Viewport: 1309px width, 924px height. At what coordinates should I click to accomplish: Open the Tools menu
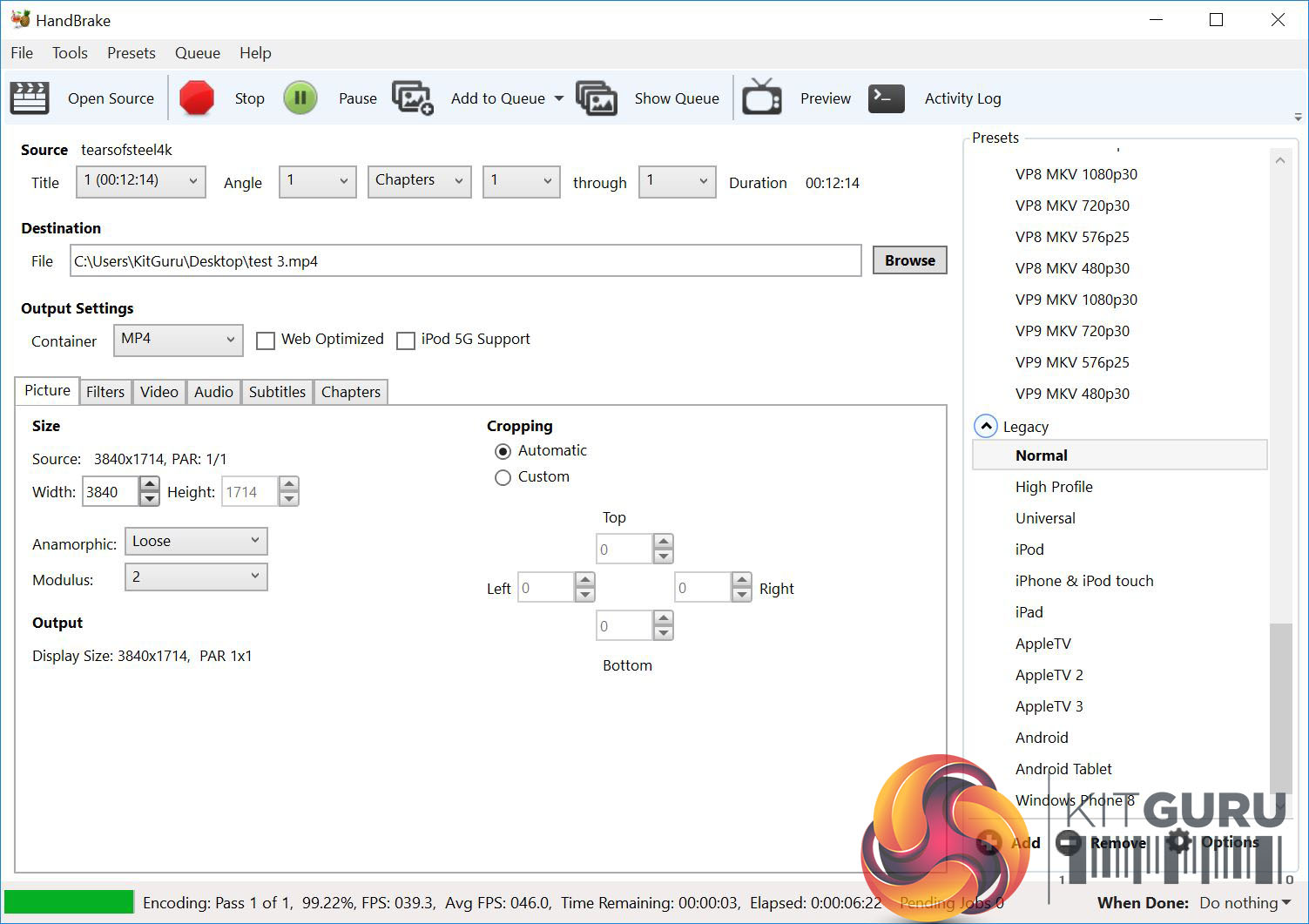tap(70, 53)
